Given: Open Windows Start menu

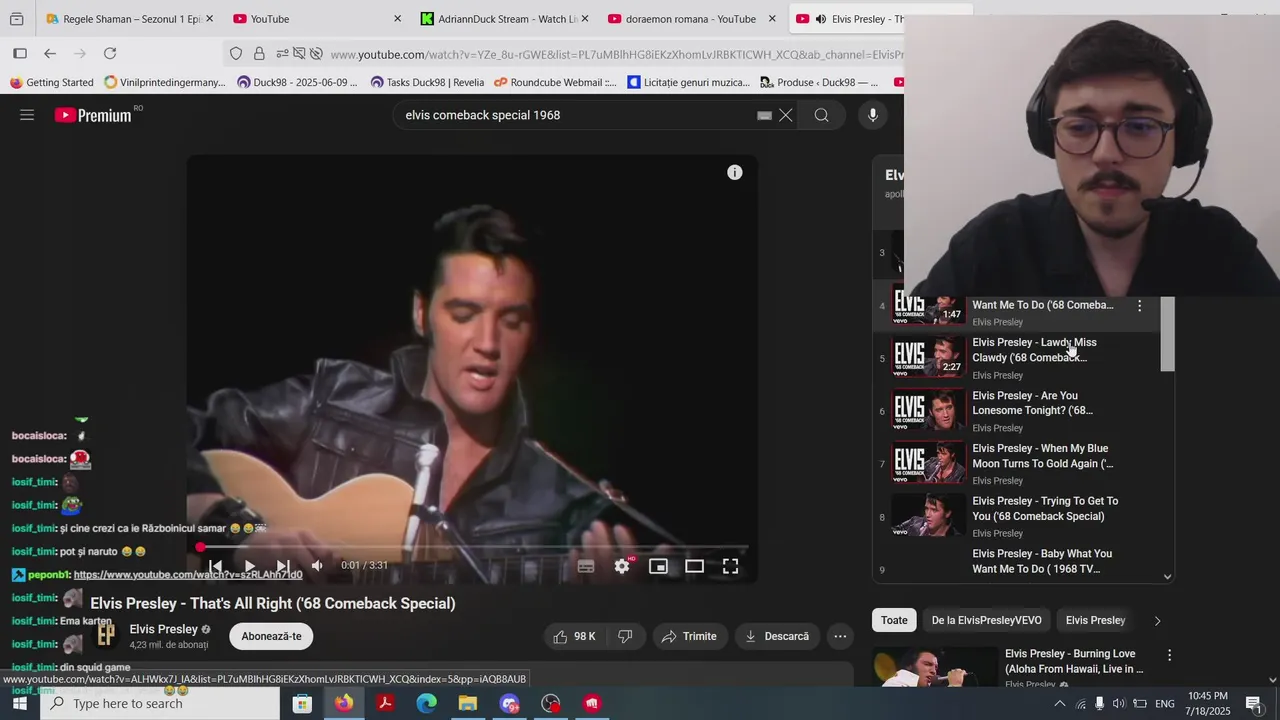Looking at the screenshot, I should (x=19, y=703).
